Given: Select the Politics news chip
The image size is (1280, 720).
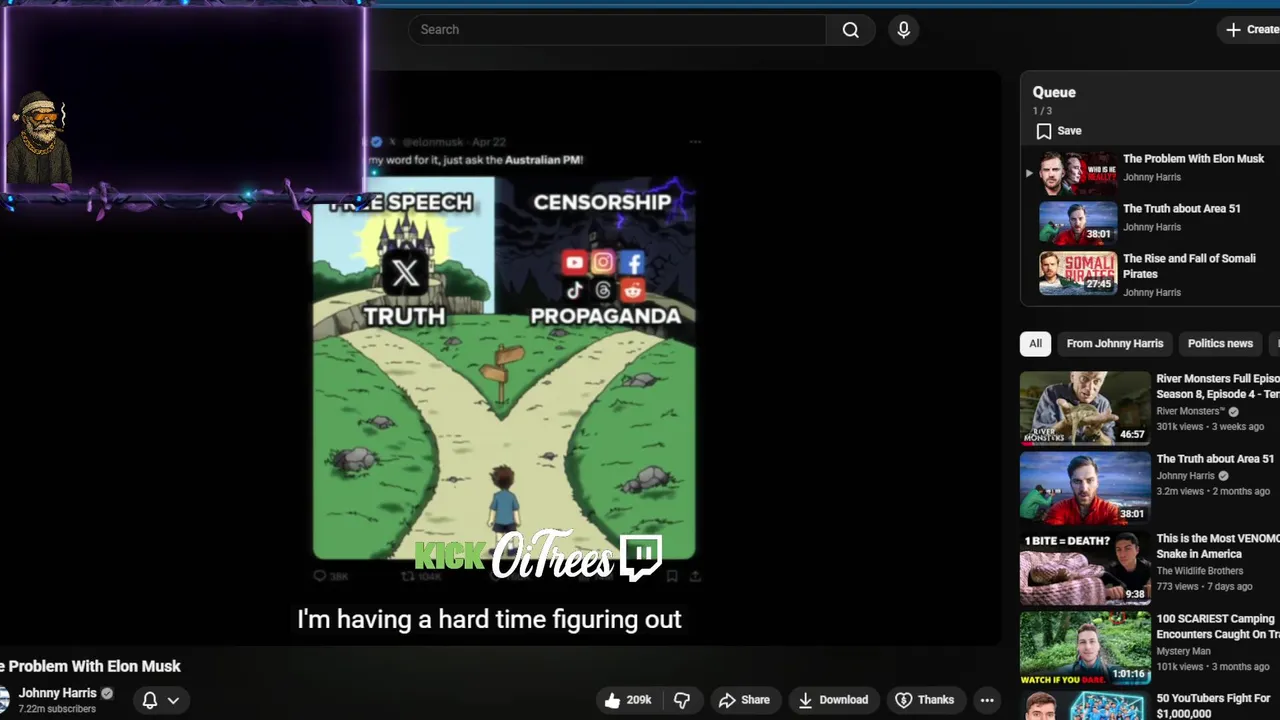Looking at the screenshot, I should (1220, 344).
